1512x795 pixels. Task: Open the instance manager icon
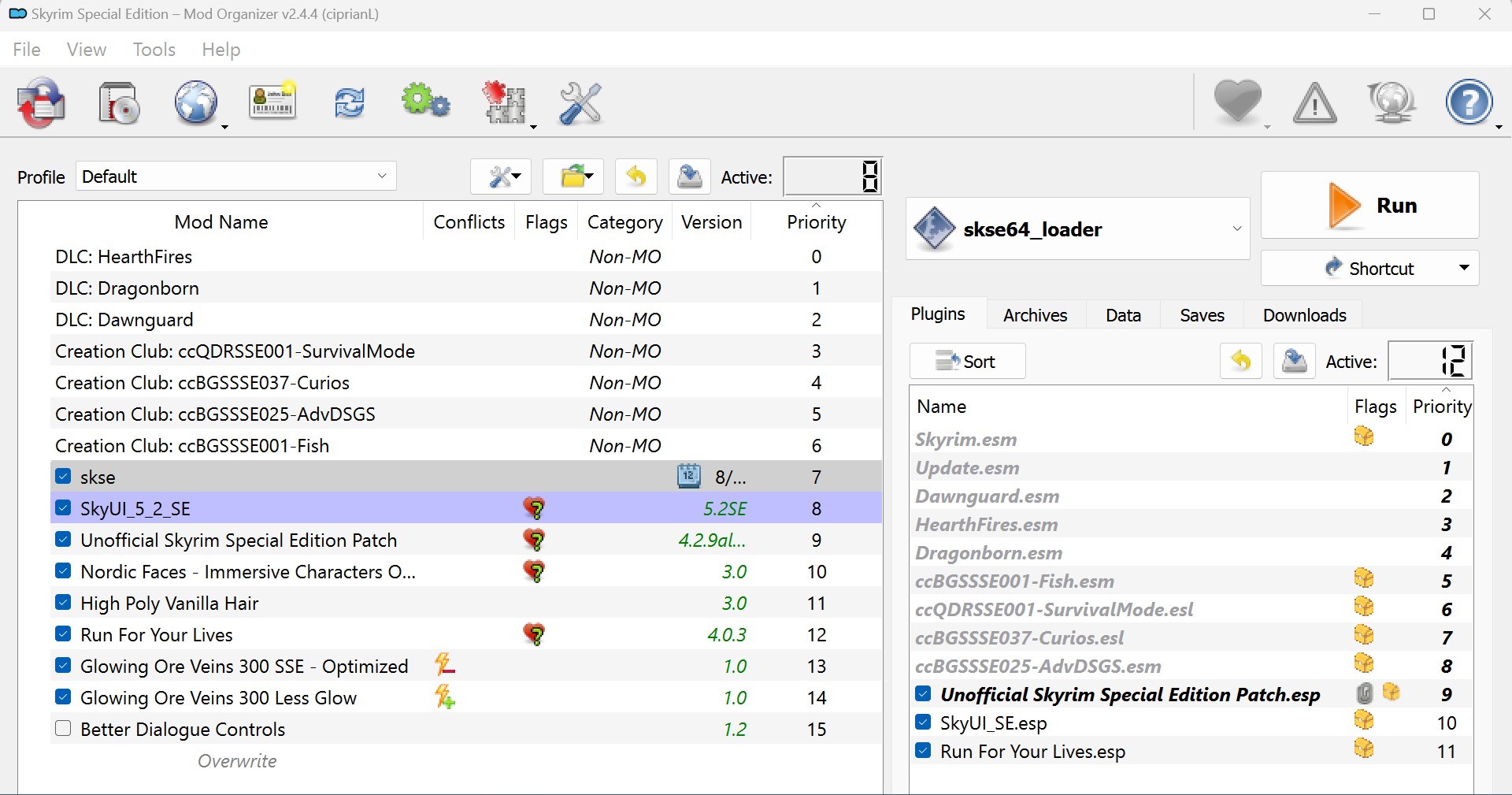coord(41,102)
